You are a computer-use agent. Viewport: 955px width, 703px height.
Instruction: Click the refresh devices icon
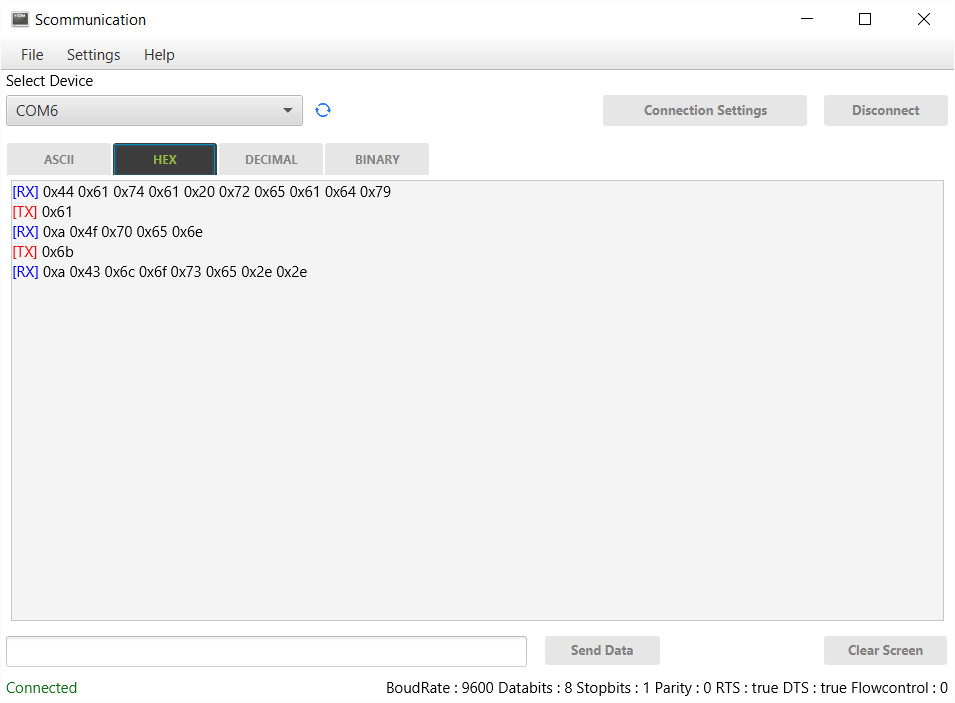point(323,110)
